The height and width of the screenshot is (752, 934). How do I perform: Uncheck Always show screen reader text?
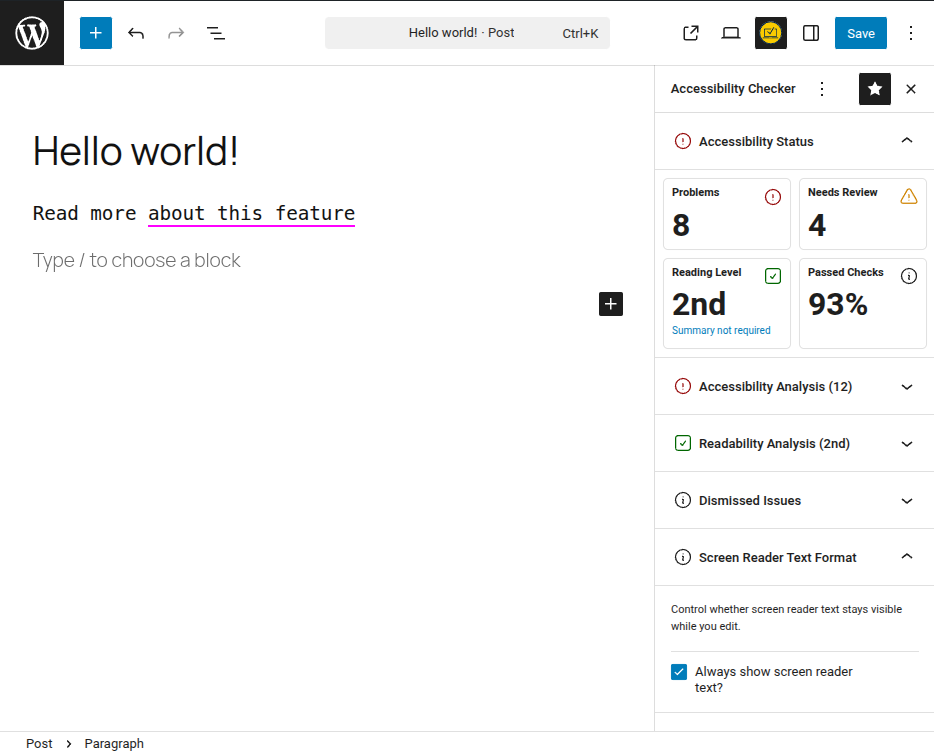click(x=679, y=672)
